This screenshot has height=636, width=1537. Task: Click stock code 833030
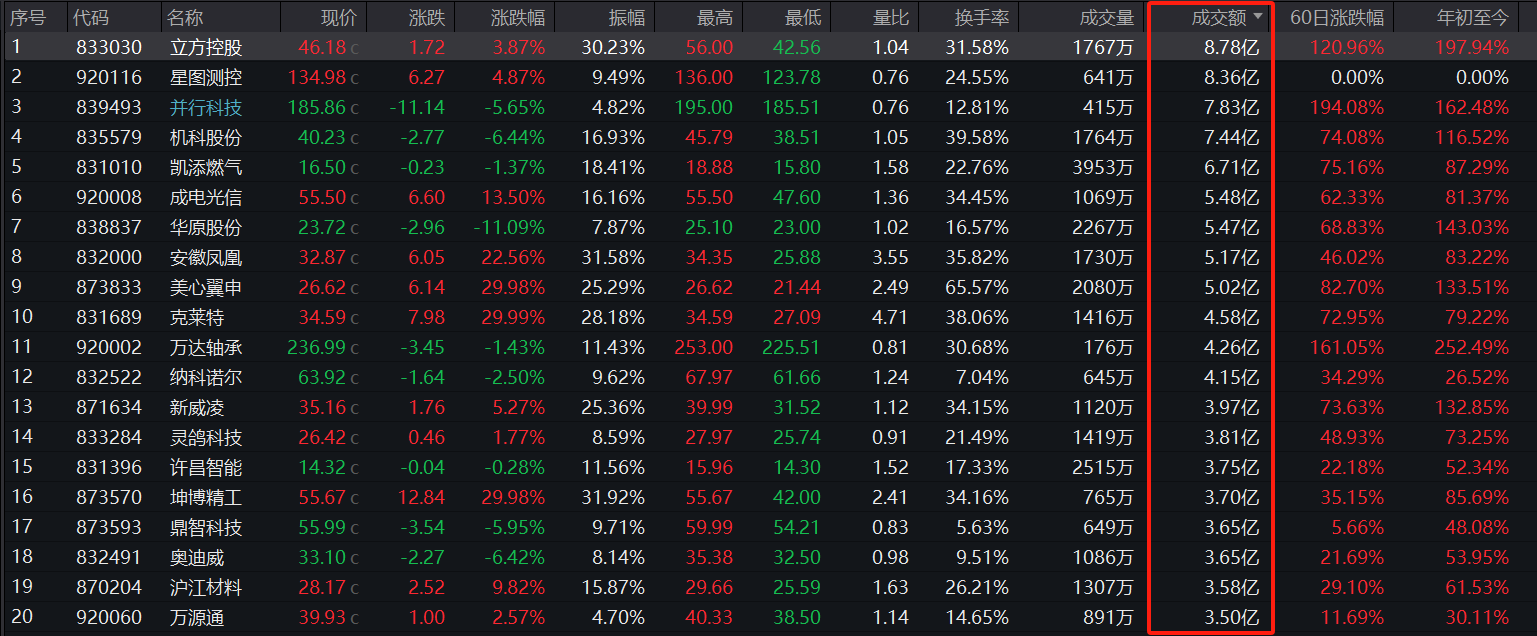click(109, 47)
